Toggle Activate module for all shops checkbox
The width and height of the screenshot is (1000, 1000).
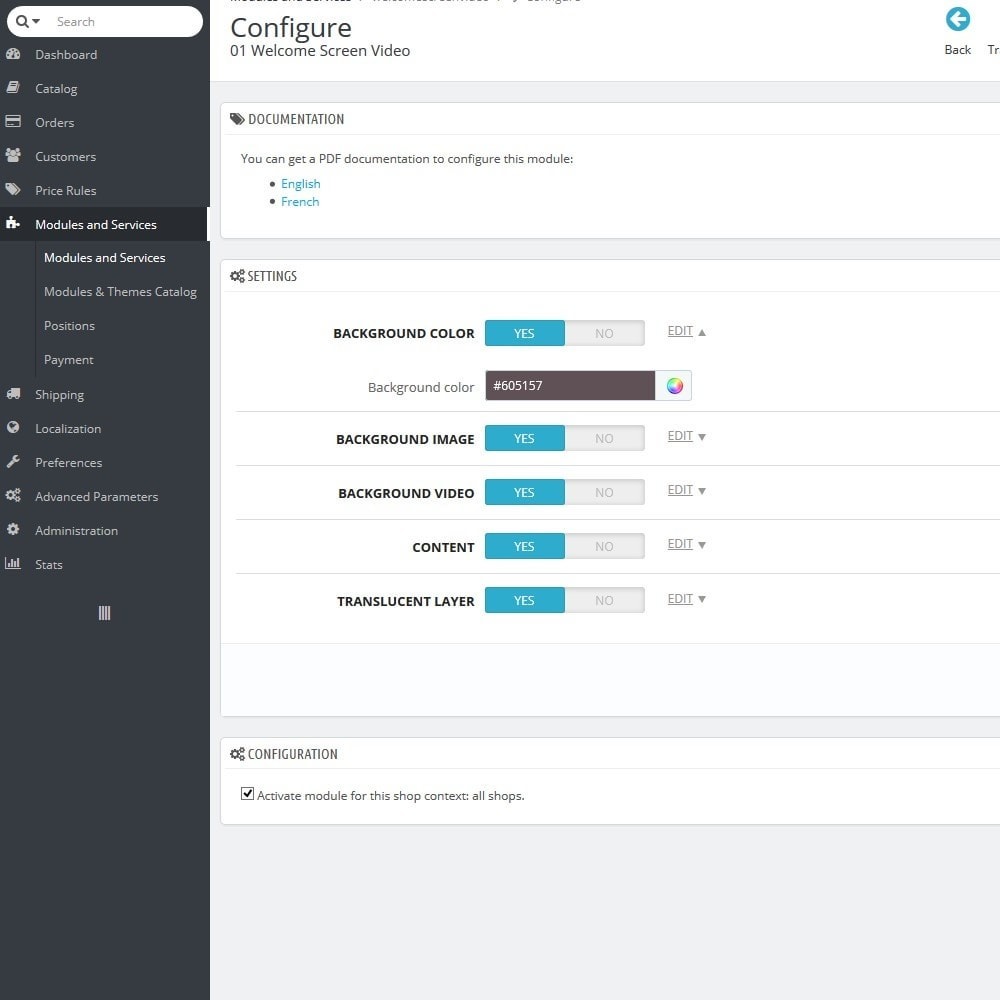point(247,794)
